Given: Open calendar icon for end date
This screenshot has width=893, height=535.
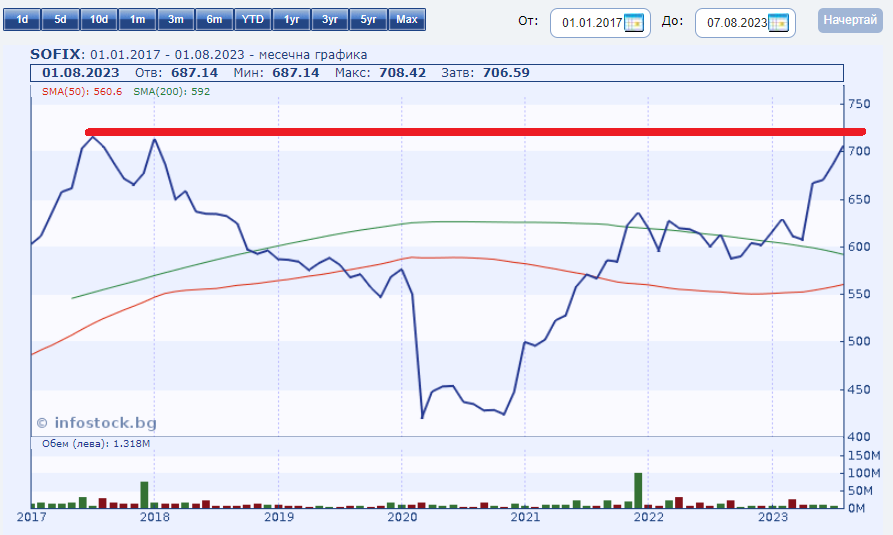Looking at the screenshot, I should coord(779,23).
